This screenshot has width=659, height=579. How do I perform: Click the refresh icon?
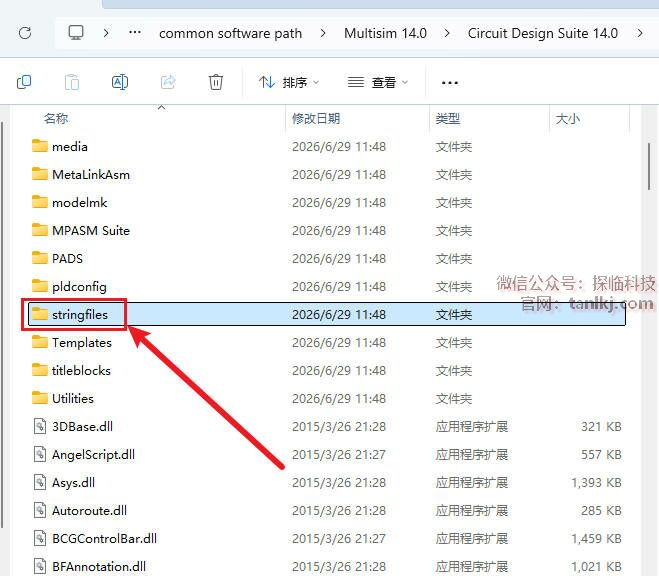[x=25, y=33]
